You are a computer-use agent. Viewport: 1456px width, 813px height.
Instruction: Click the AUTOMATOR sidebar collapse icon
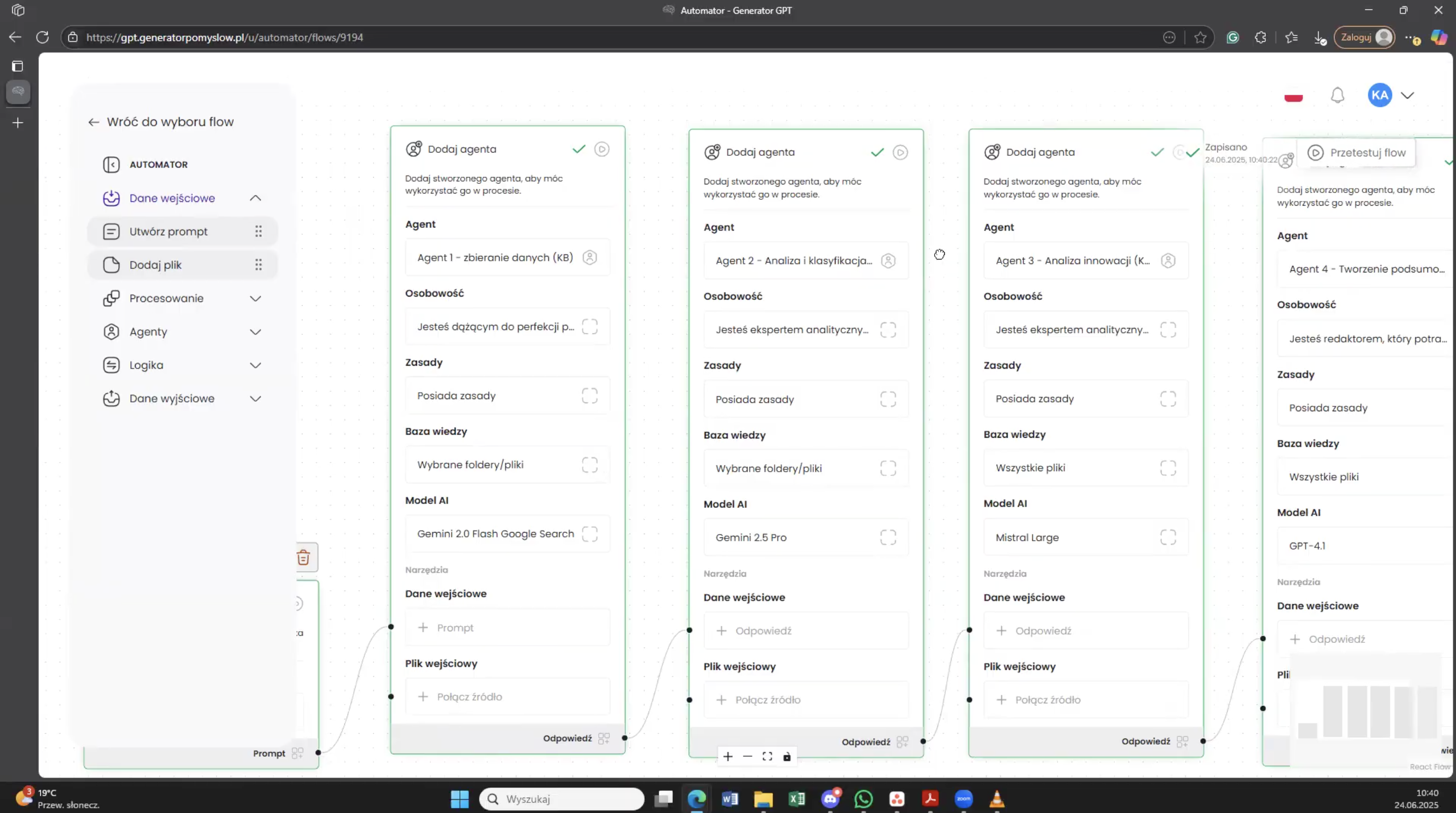click(111, 164)
